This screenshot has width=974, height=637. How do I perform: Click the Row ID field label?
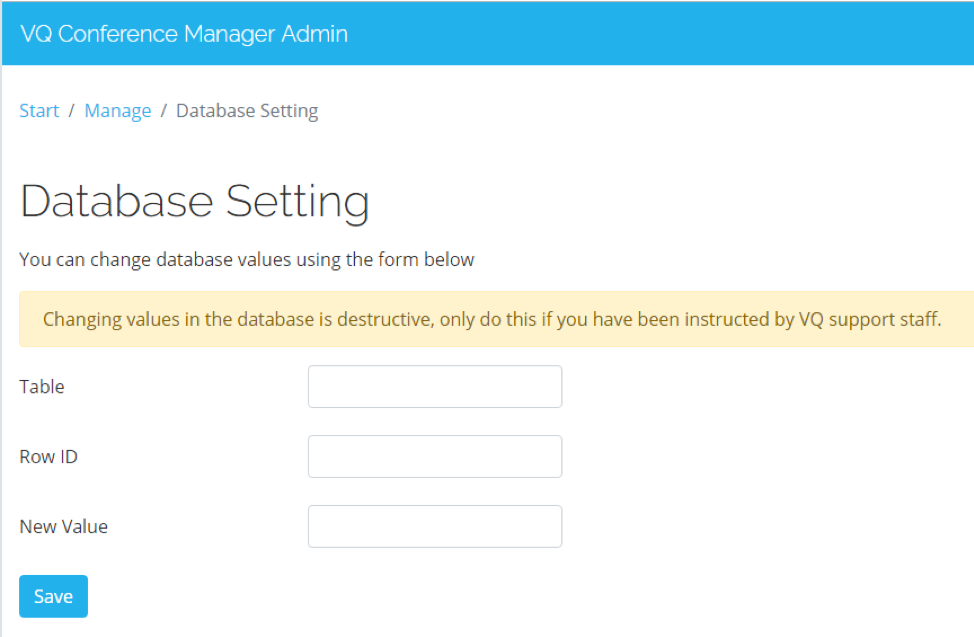[48, 457]
